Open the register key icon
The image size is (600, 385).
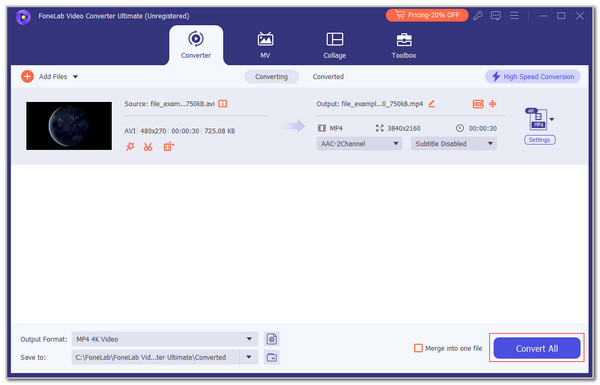[x=478, y=16]
